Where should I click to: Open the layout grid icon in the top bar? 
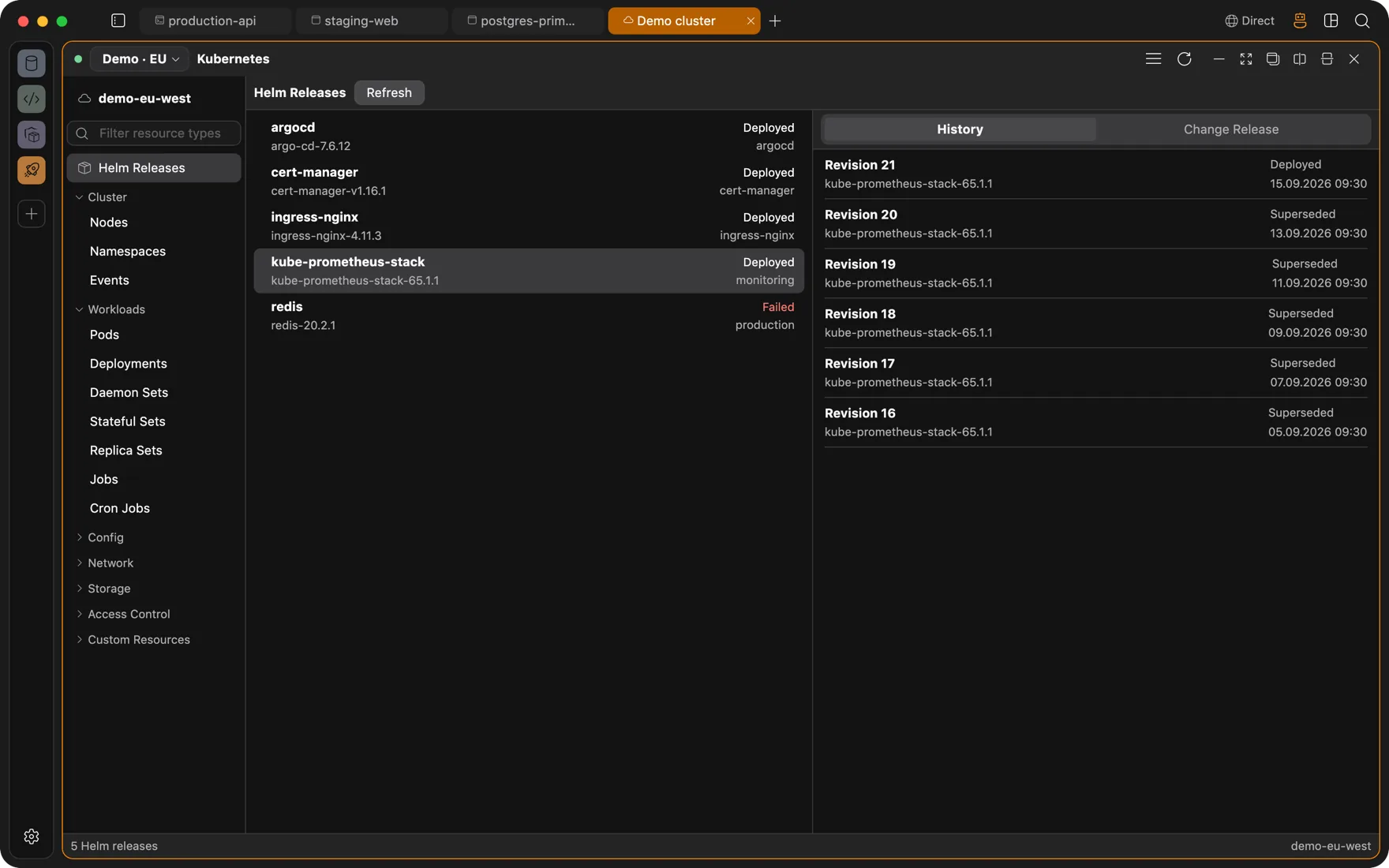tap(1331, 21)
